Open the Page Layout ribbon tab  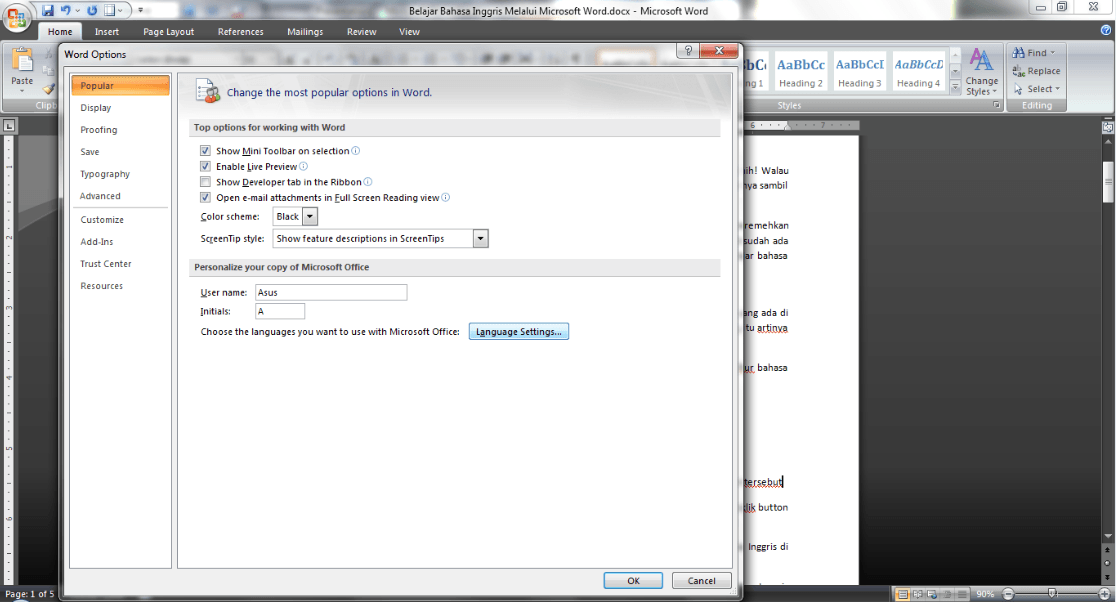[168, 31]
